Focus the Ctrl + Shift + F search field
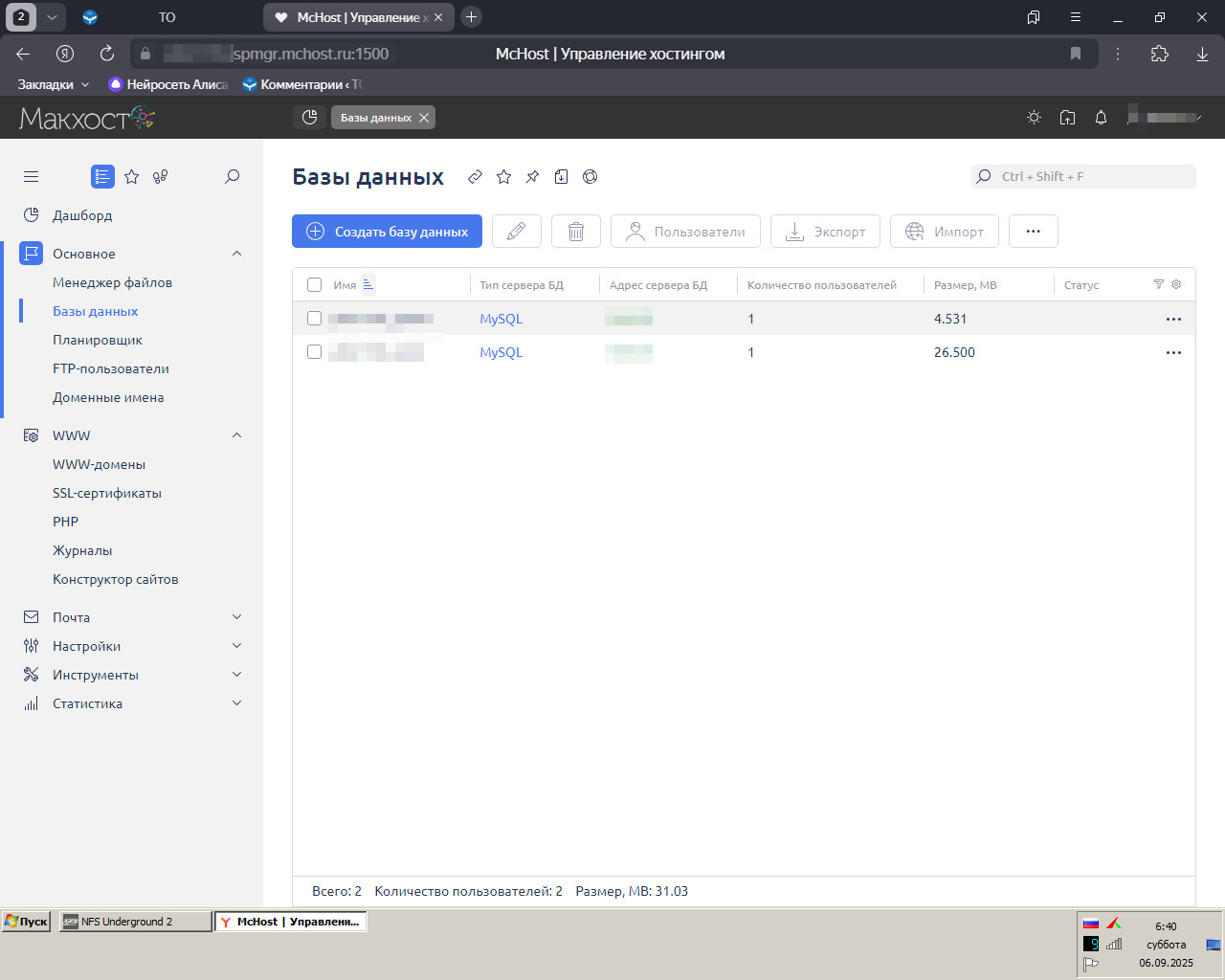This screenshot has width=1225, height=980. (1083, 176)
